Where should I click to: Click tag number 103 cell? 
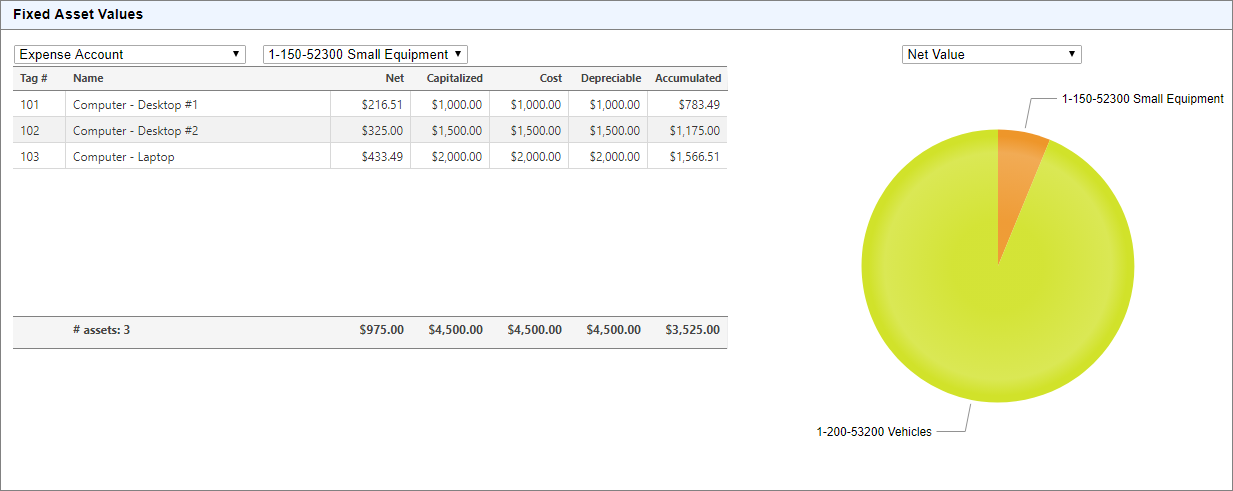30,157
